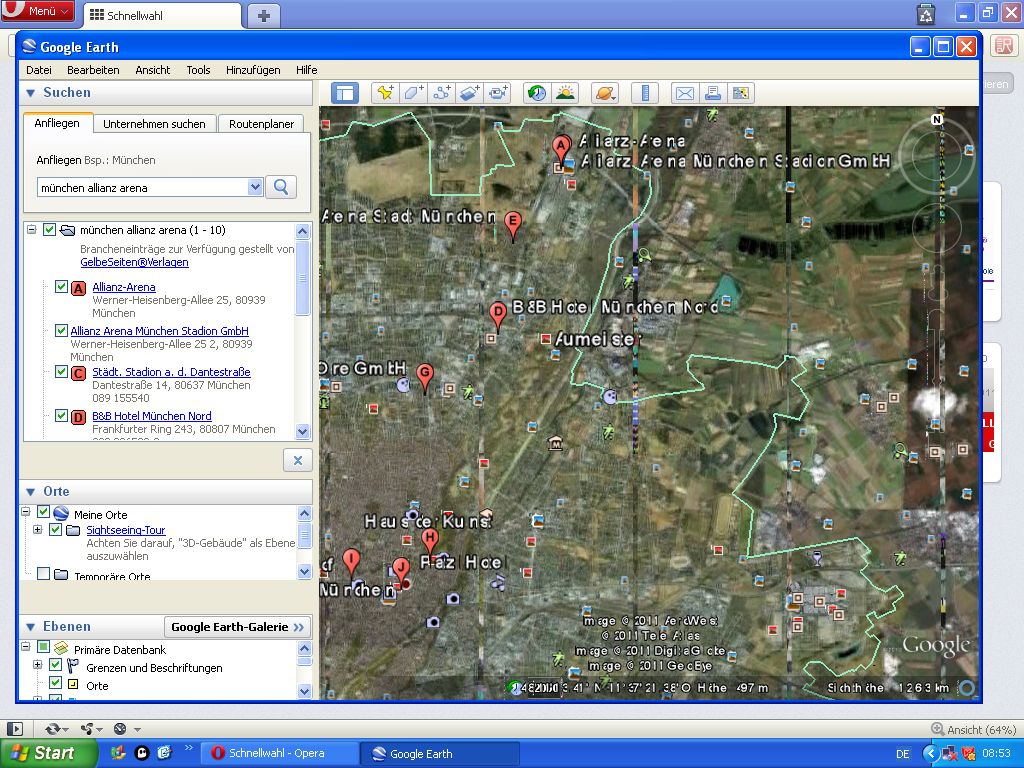Viewport: 1024px width, 768px height.
Task: Email the current view
Action: click(x=684, y=93)
